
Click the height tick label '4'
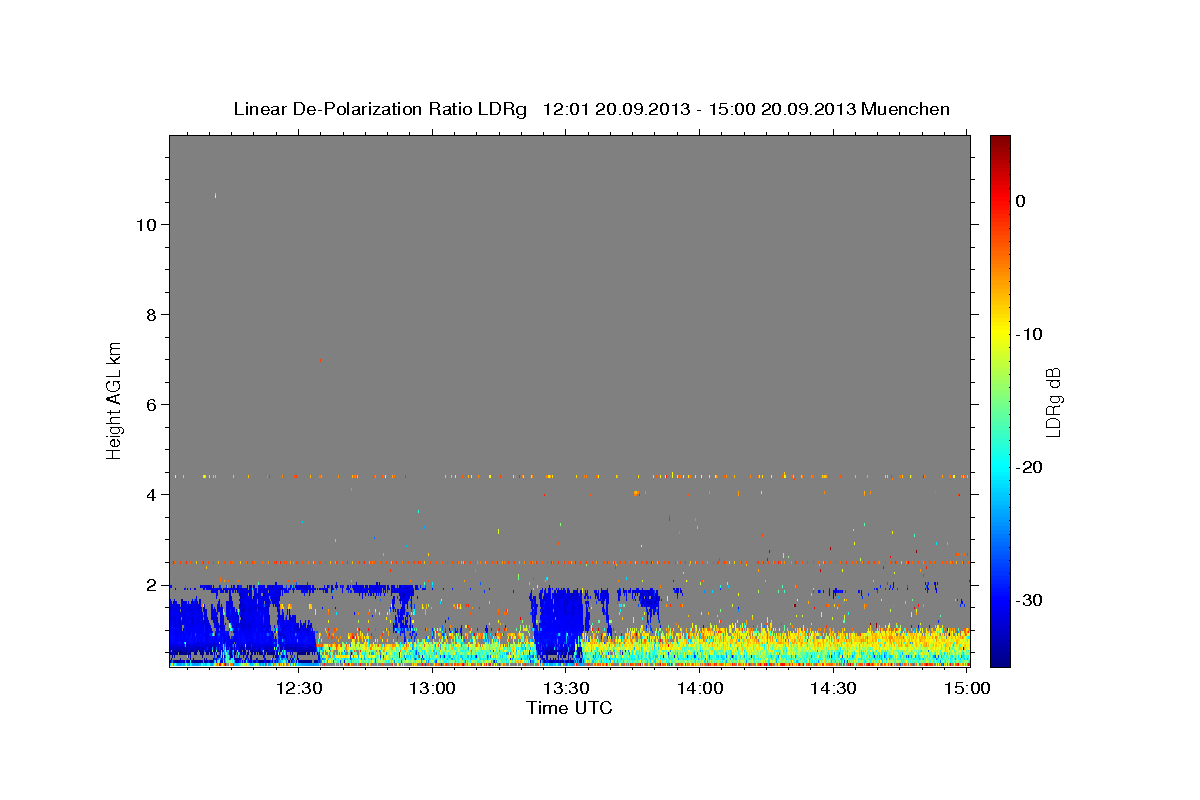click(x=152, y=494)
